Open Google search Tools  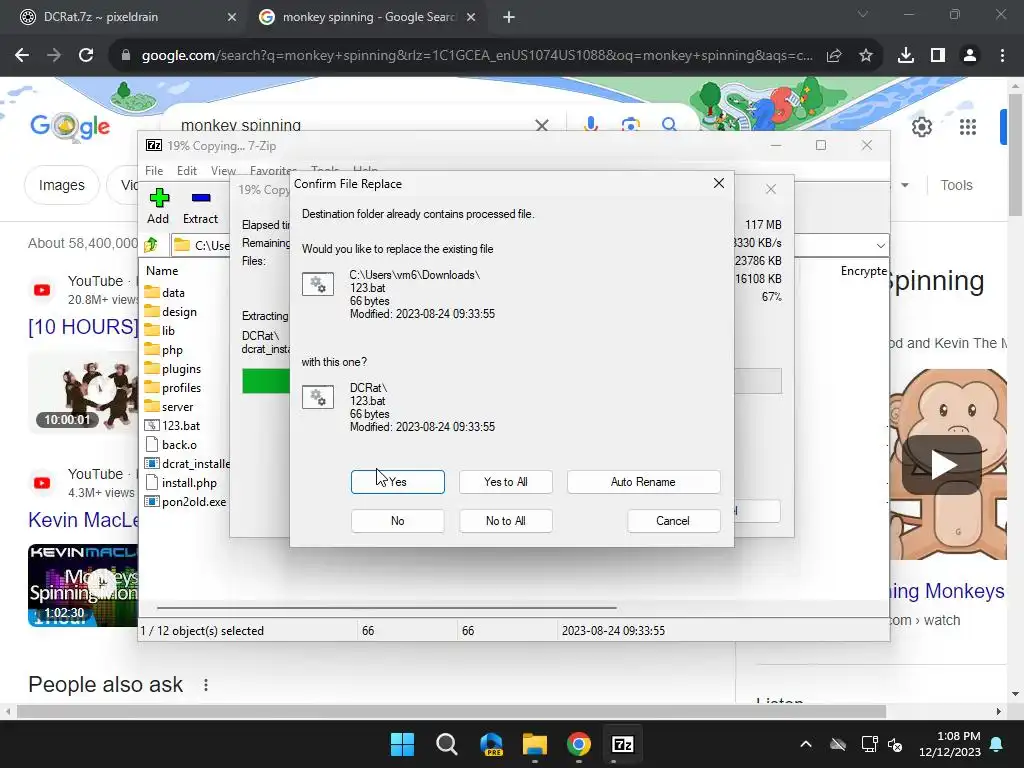pyautogui.click(x=956, y=185)
